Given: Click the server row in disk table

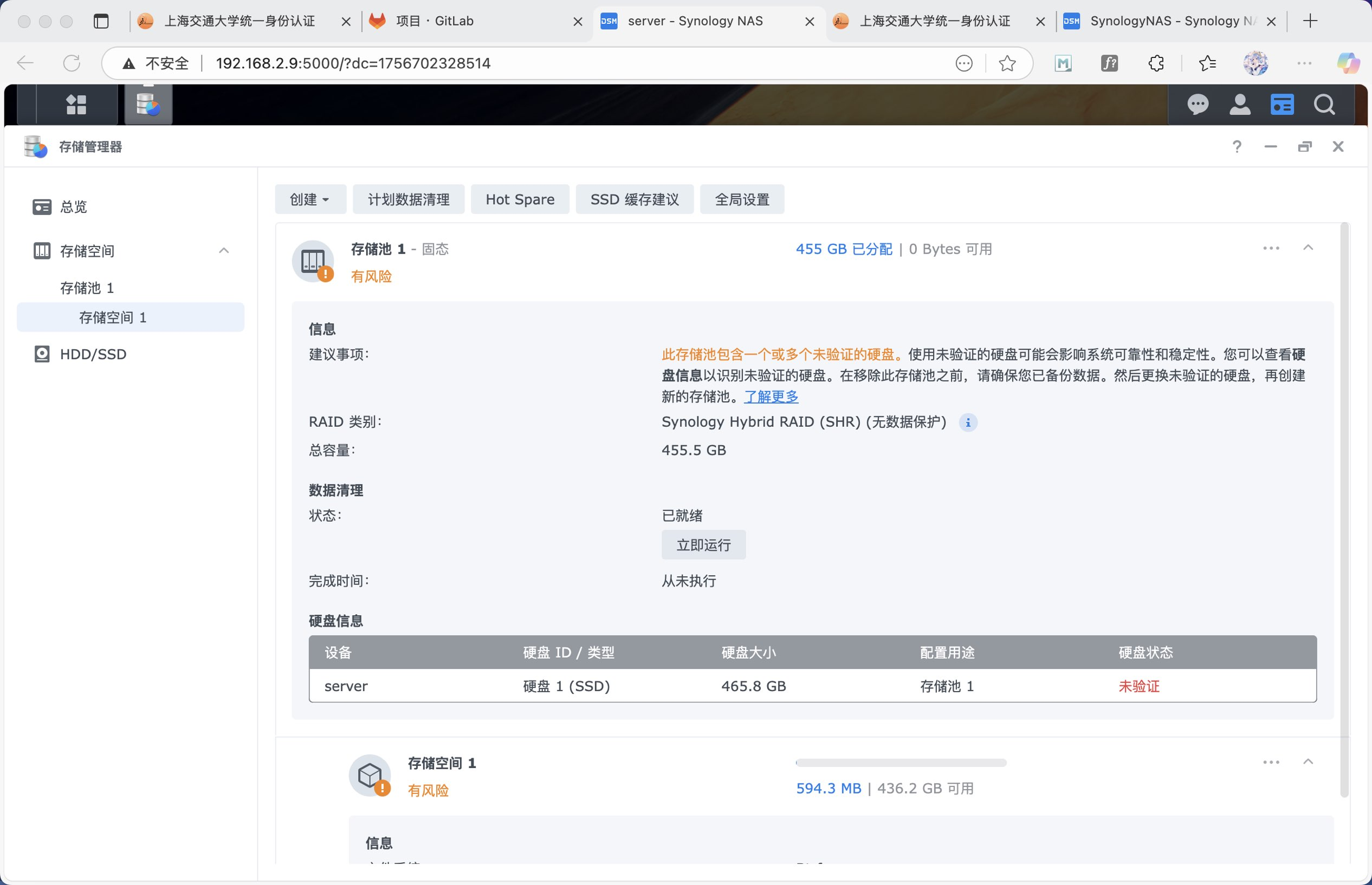Looking at the screenshot, I should point(813,686).
